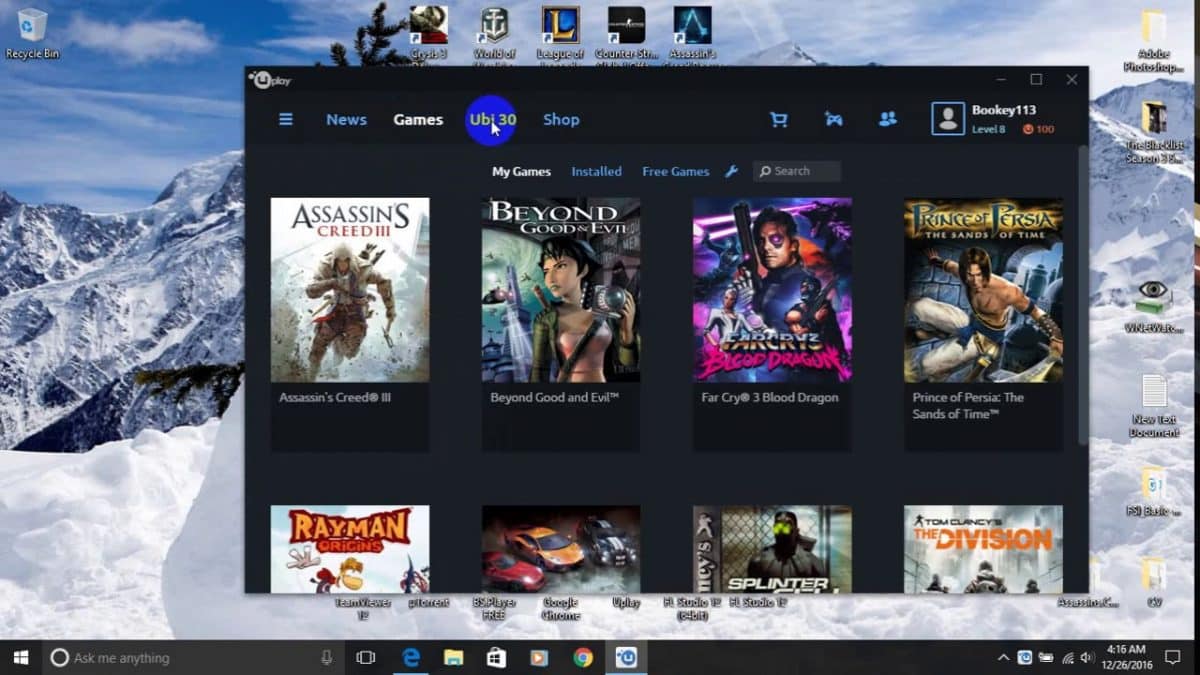This screenshot has width=1200, height=675.
Task: Click the orange Units badge showing 100
Action: click(x=1038, y=129)
